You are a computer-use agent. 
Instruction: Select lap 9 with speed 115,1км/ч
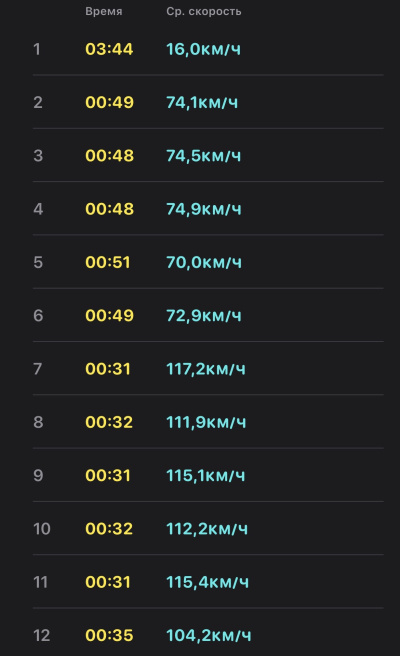208,475
